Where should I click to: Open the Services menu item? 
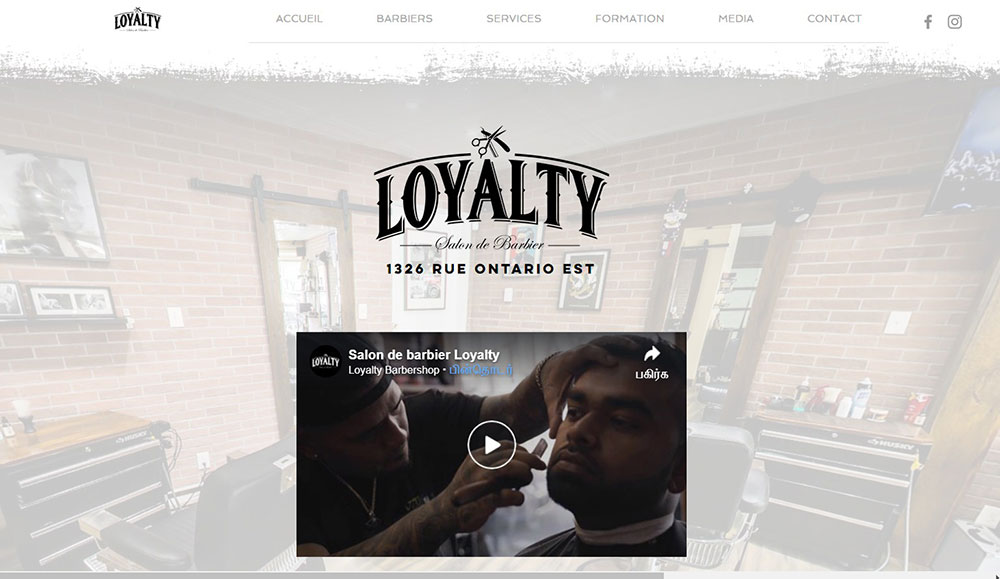(513, 18)
